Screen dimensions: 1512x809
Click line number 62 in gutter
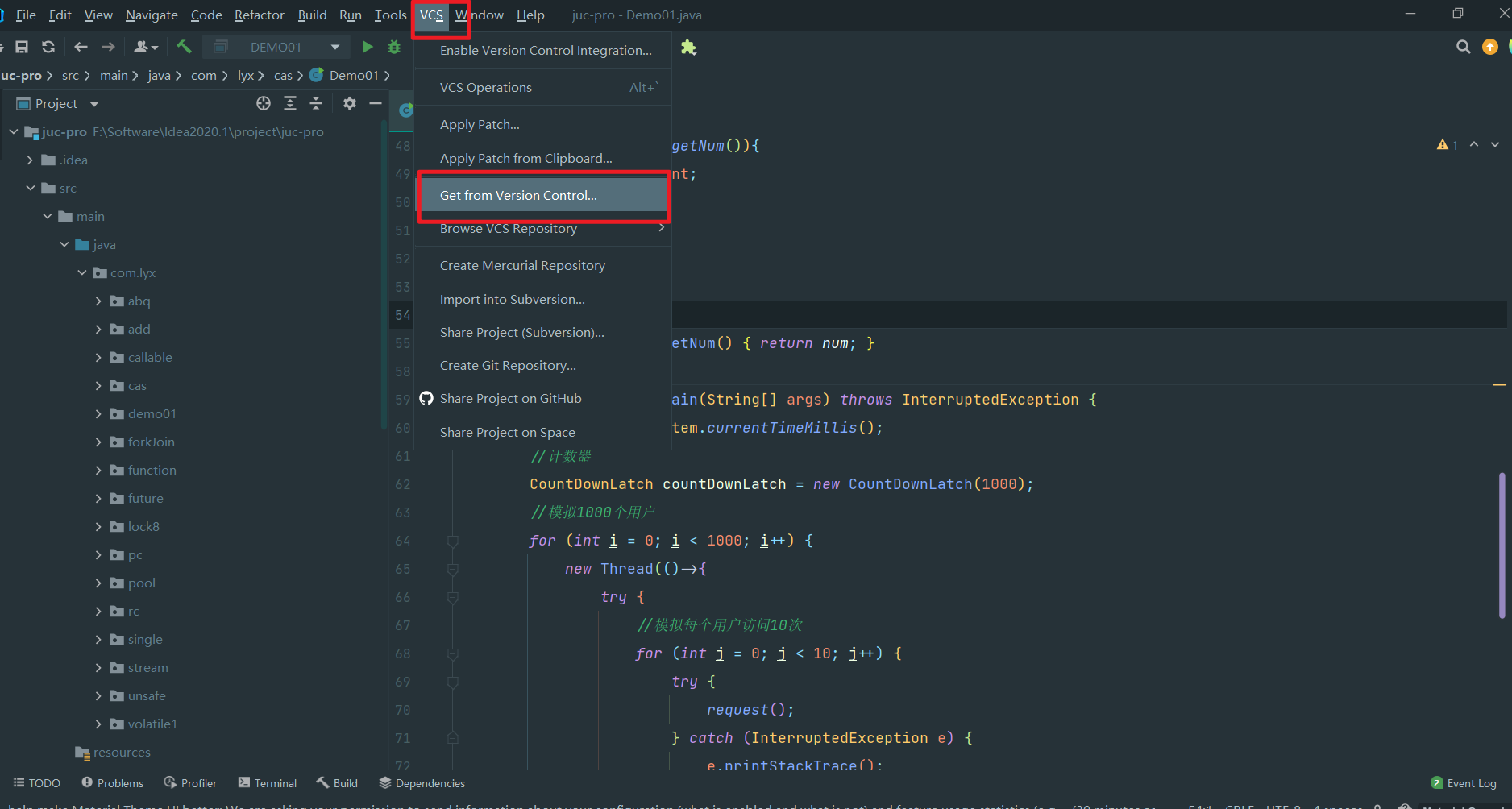[403, 484]
